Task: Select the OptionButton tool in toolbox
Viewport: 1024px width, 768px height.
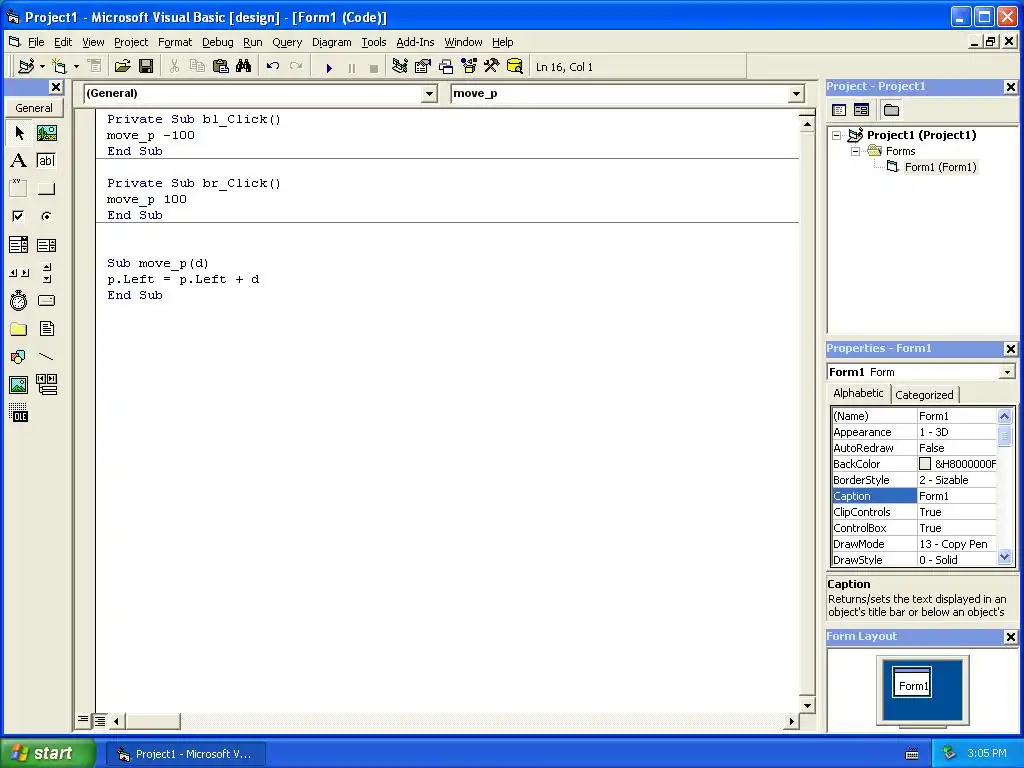Action: (x=46, y=216)
